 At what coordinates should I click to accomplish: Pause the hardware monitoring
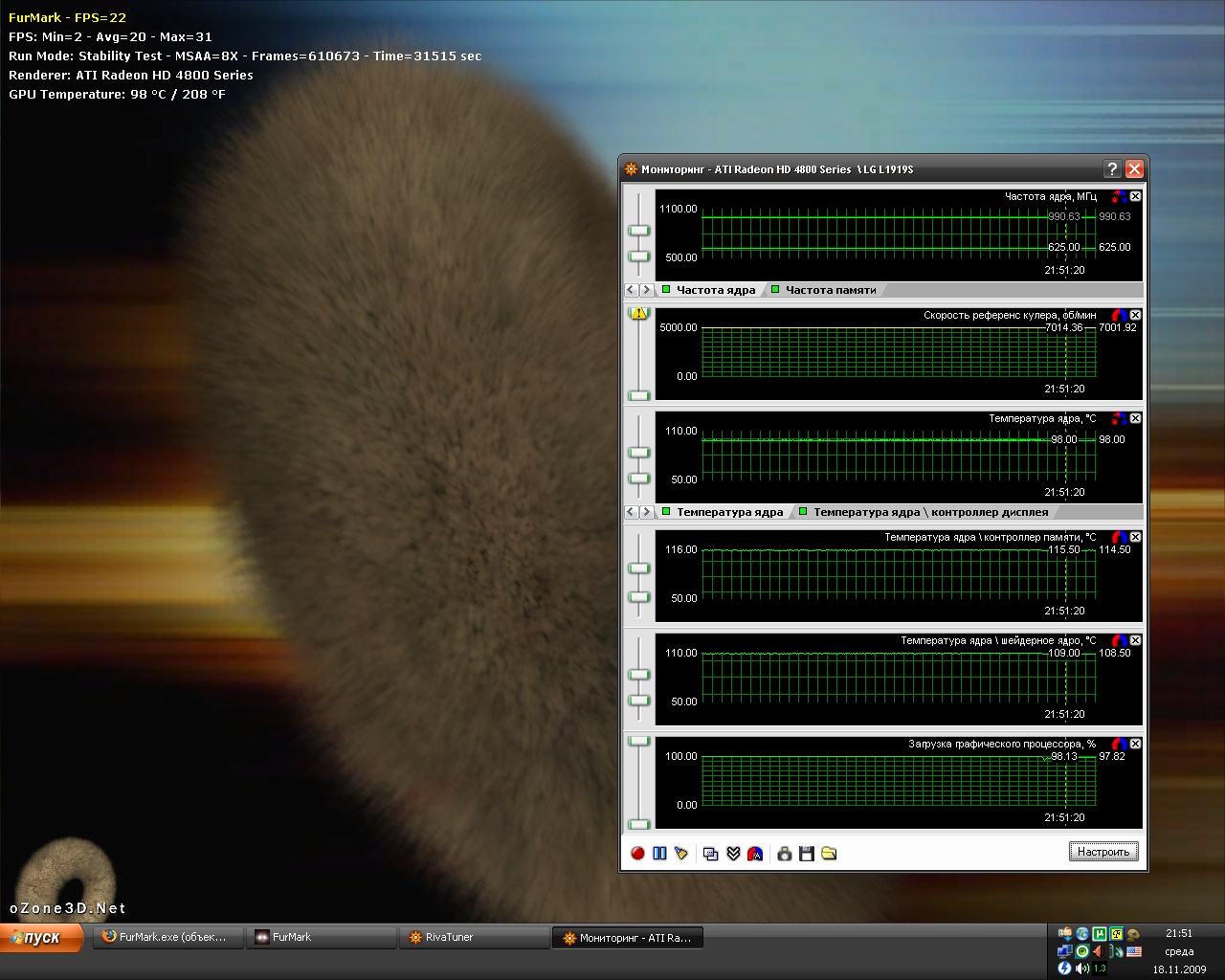point(659,854)
